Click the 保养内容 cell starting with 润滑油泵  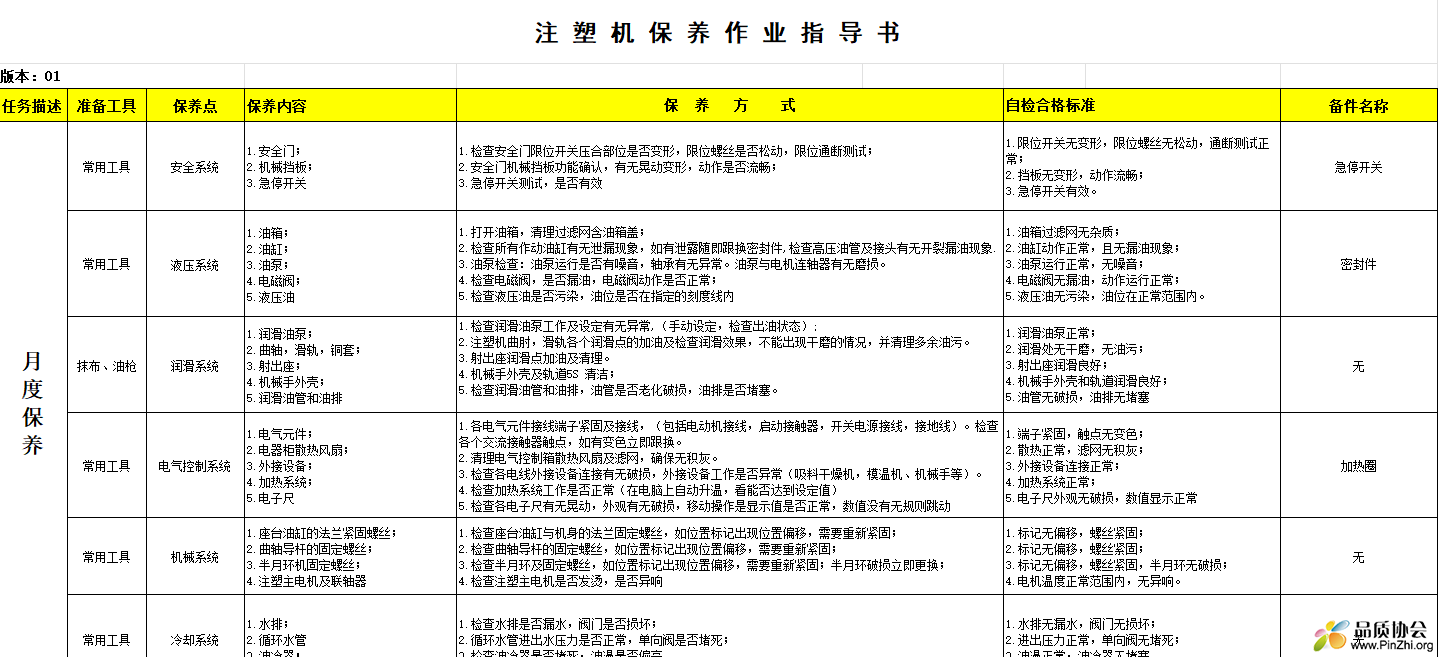350,365
